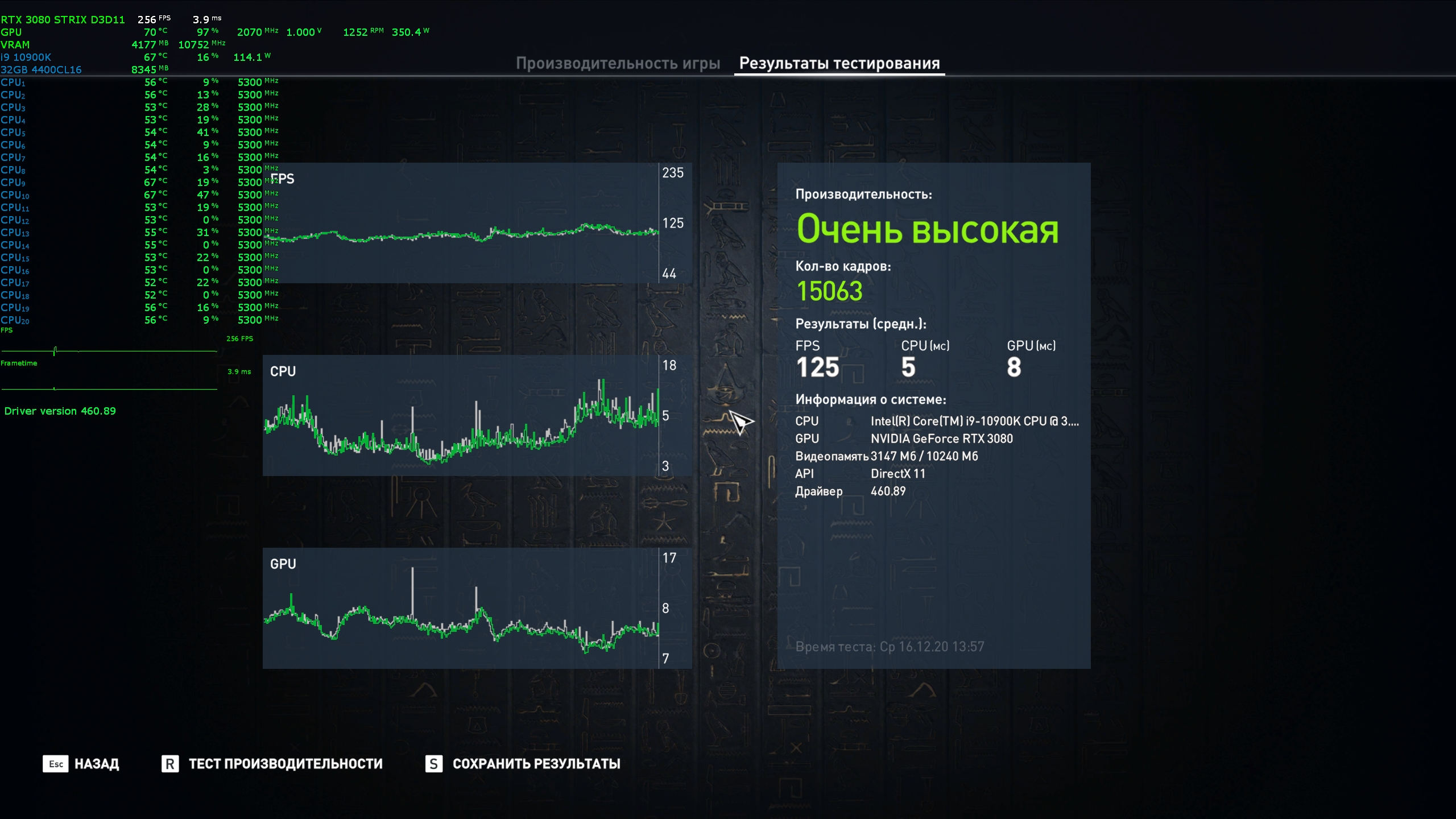Click the DirectX 11 API entry
This screenshot has height=819, width=1456.
coord(897,474)
